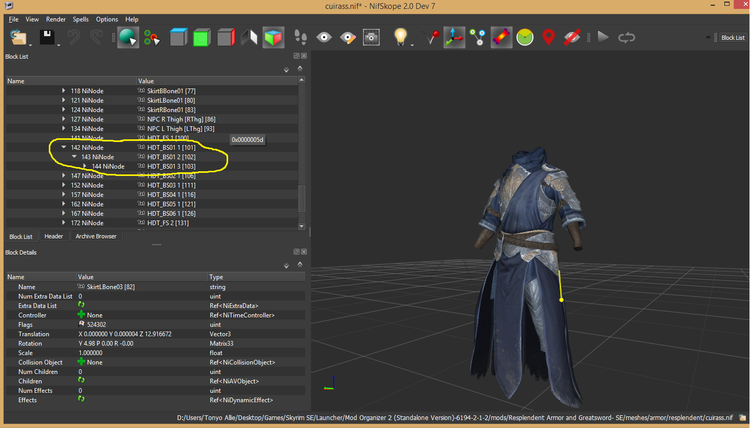The height and width of the screenshot is (430, 750).
Task: Expand the 127 NiNode NPC R Thigh row
Action: pos(63,119)
